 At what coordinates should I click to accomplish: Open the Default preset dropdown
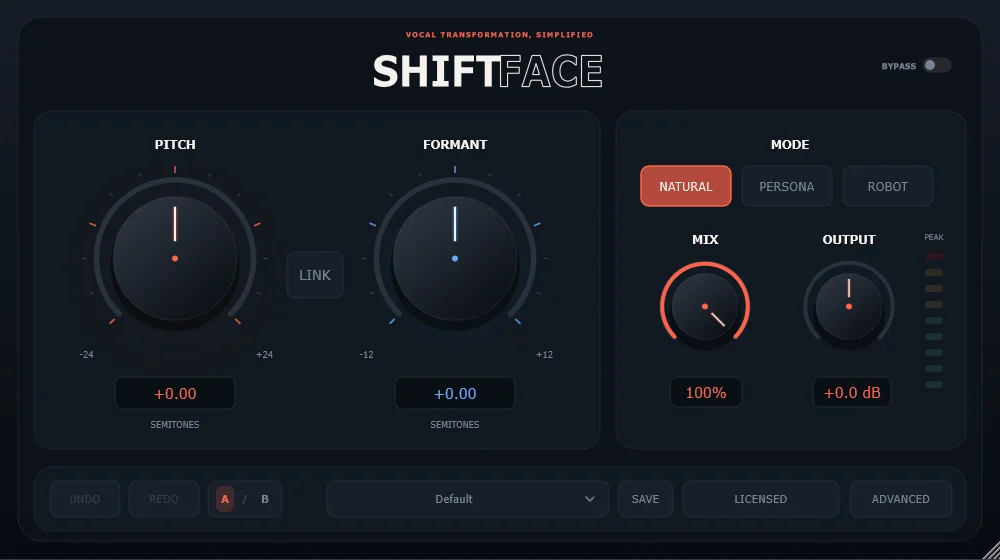tap(467, 499)
